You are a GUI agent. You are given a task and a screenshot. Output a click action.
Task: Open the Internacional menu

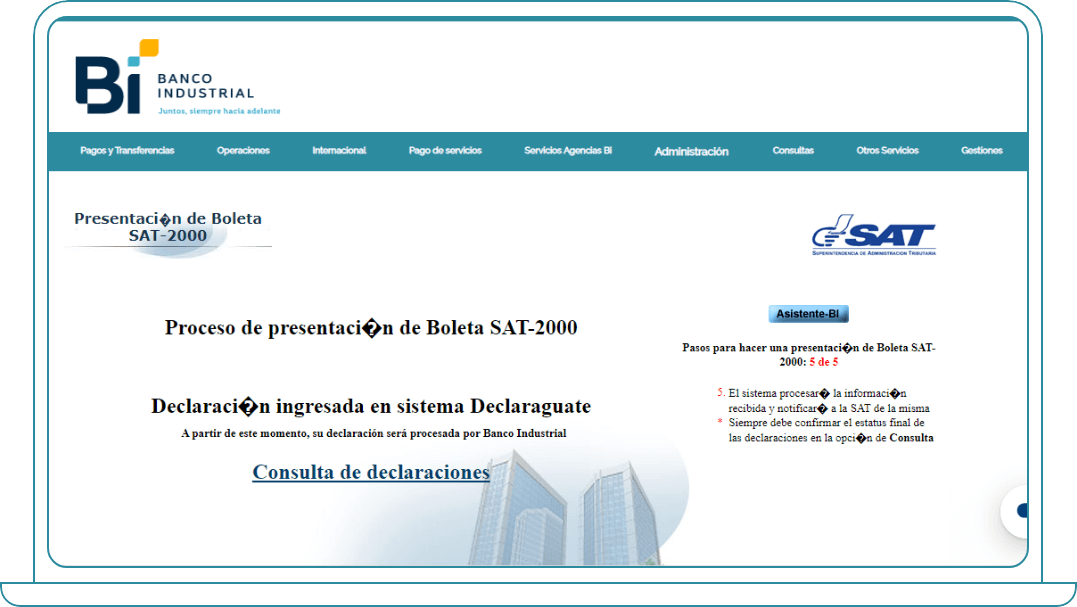coord(339,150)
